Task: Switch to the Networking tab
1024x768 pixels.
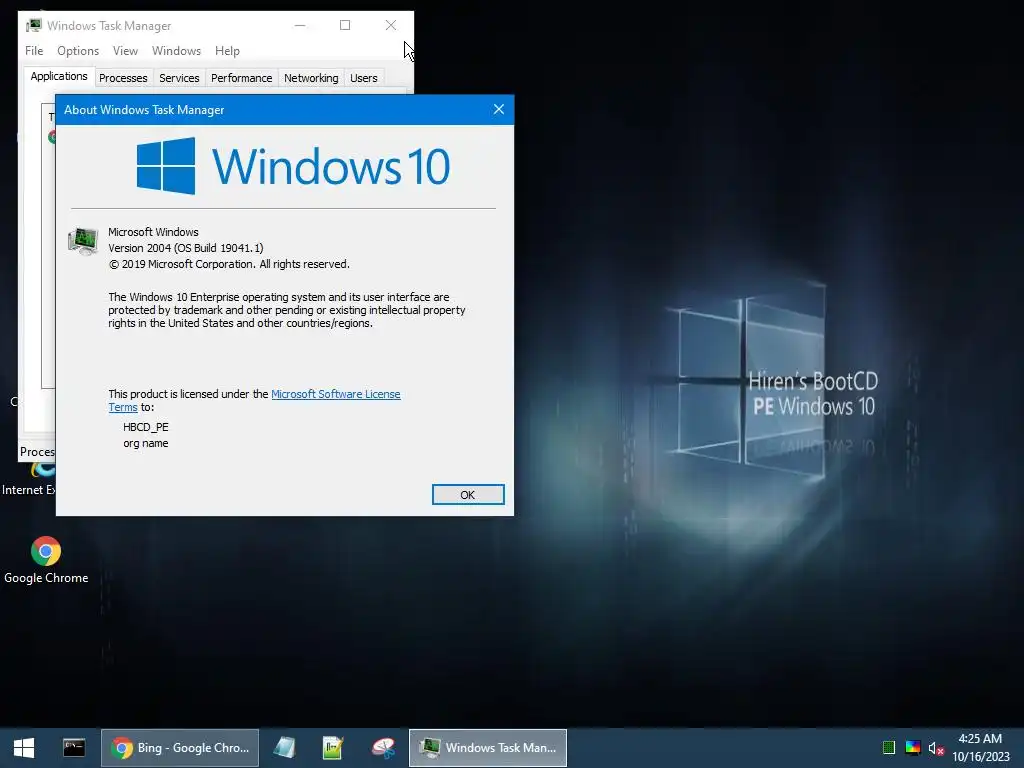Action: [x=311, y=78]
